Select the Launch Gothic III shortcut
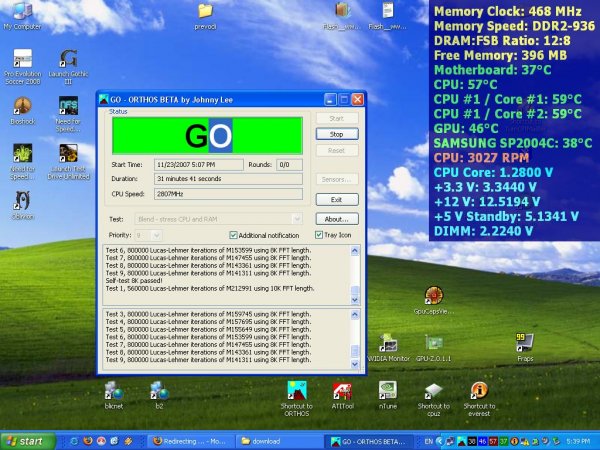The height and width of the screenshot is (450, 600). (68, 67)
